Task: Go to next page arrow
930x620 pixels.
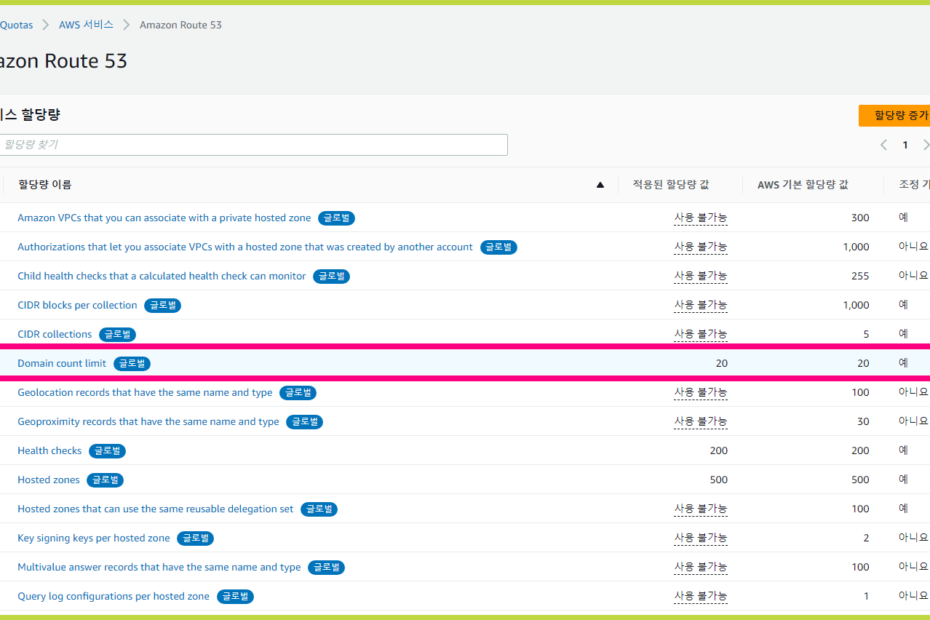Action: click(x=925, y=145)
